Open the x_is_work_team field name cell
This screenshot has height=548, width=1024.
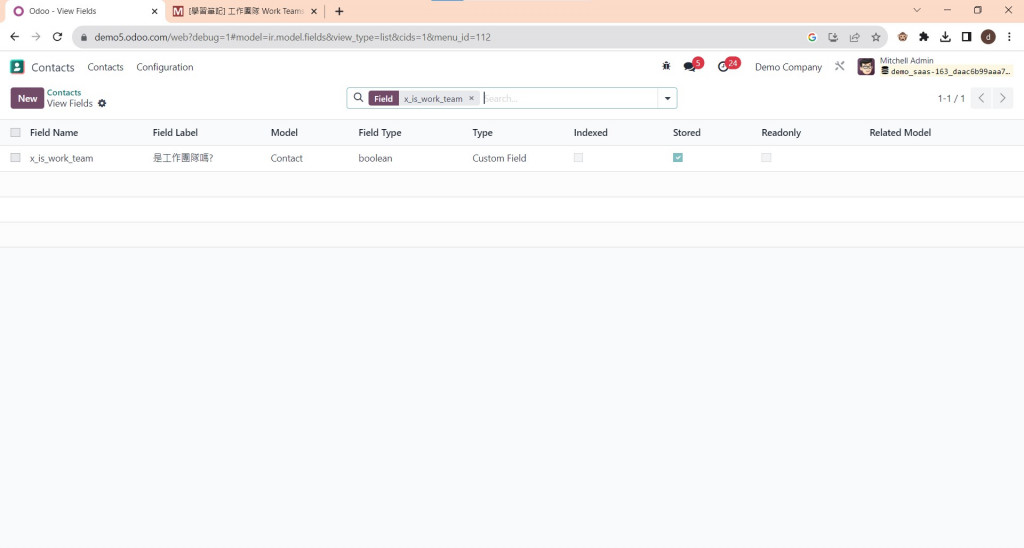(61, 158)
